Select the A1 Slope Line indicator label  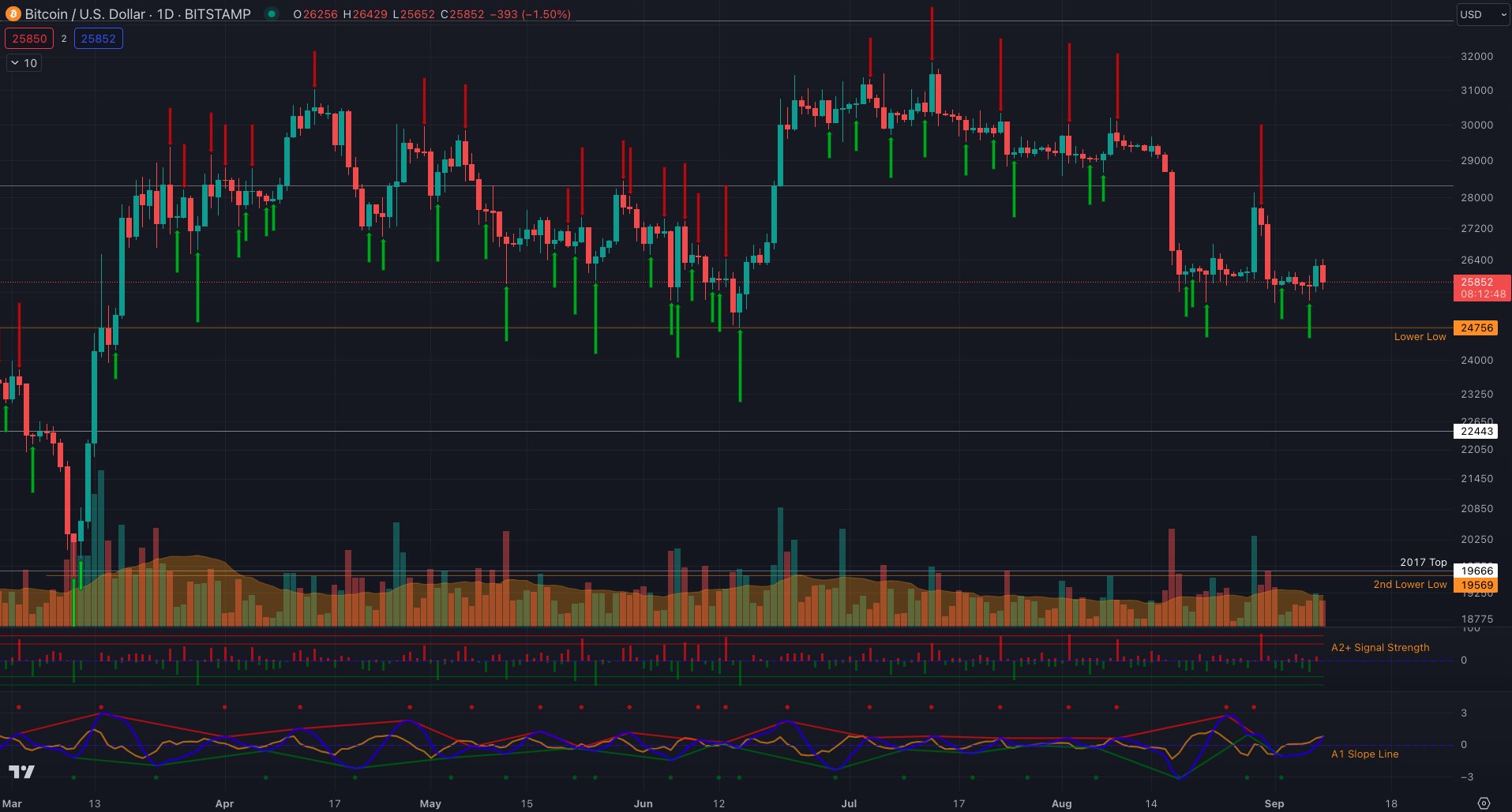click(1364, 754)
